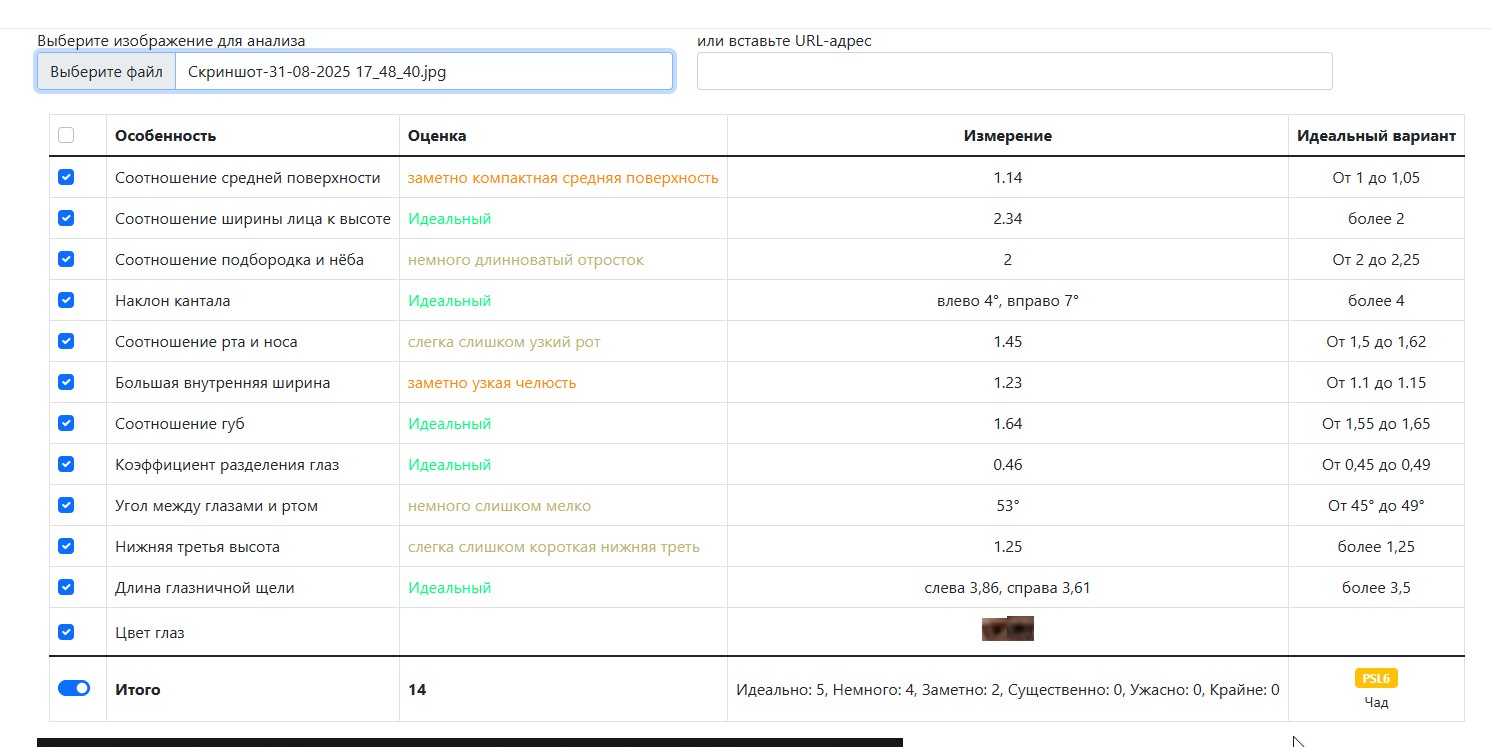Viewport: 1491px width, 747px height.
Task: Disable the 'Наклон кантала' row checkbox
Action: [x=66, y=300]
